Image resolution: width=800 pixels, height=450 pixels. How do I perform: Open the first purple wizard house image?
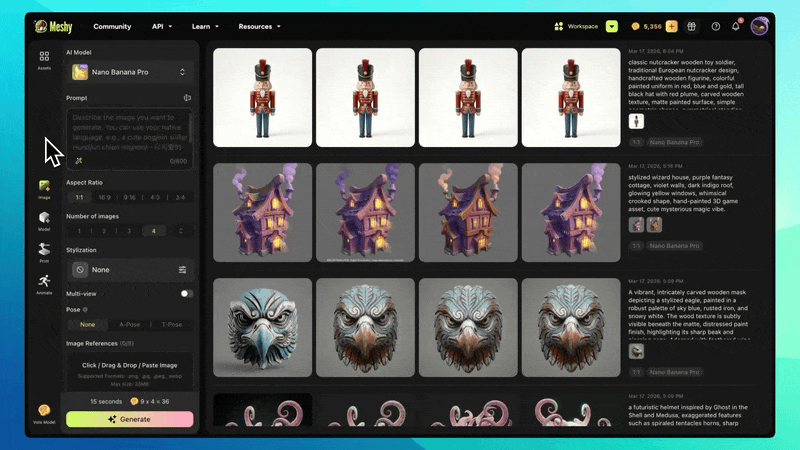click(x=262, y=212)
